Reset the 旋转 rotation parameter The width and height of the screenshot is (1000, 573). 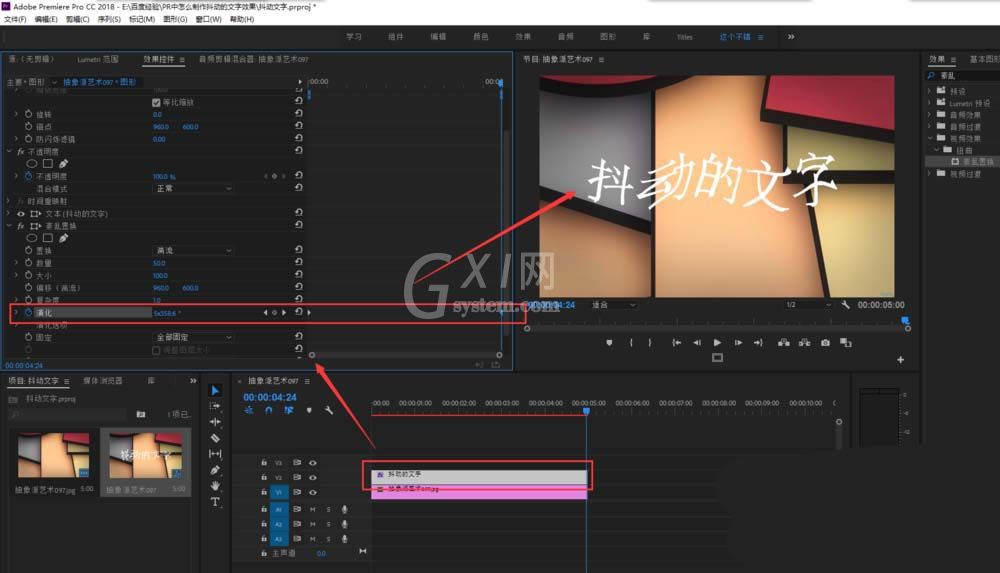298,114
